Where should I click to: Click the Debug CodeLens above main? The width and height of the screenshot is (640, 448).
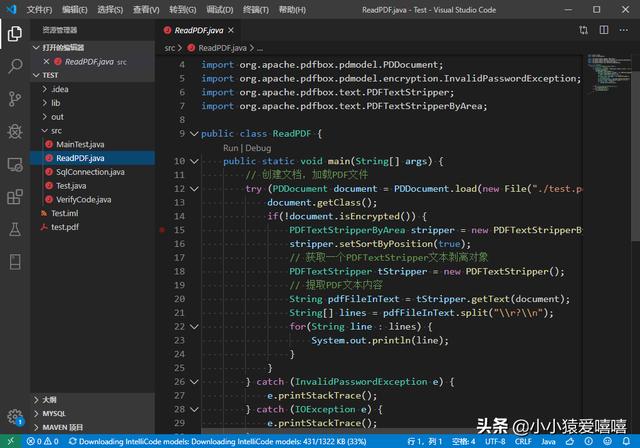[x=258, y=148]
